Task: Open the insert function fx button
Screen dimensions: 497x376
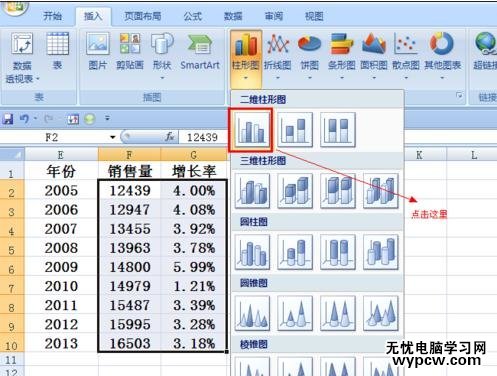Action: tap(170, 137)
